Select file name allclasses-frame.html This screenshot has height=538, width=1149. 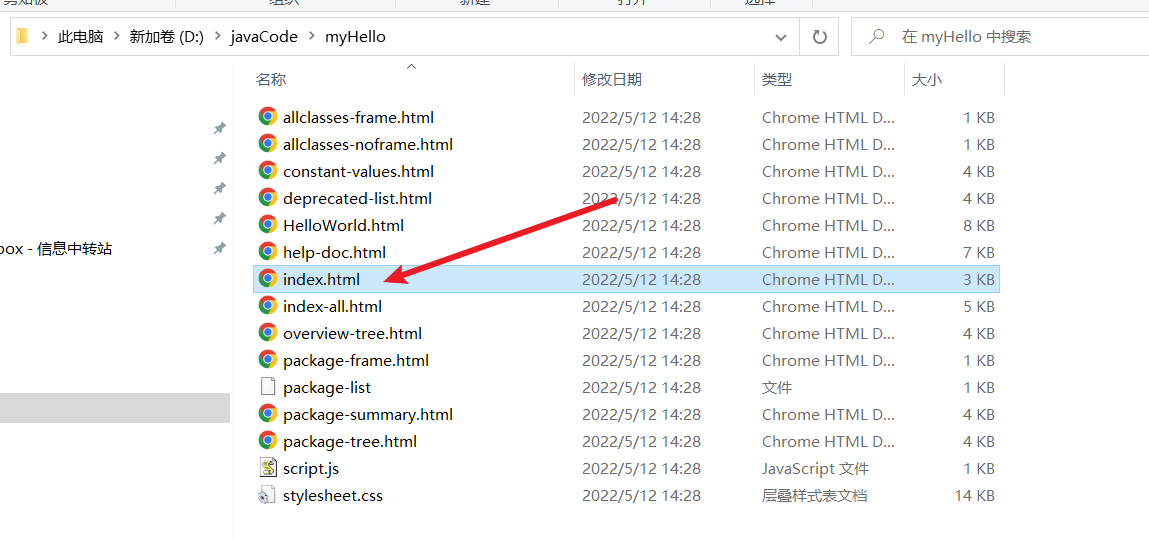[x=358, y=117]
